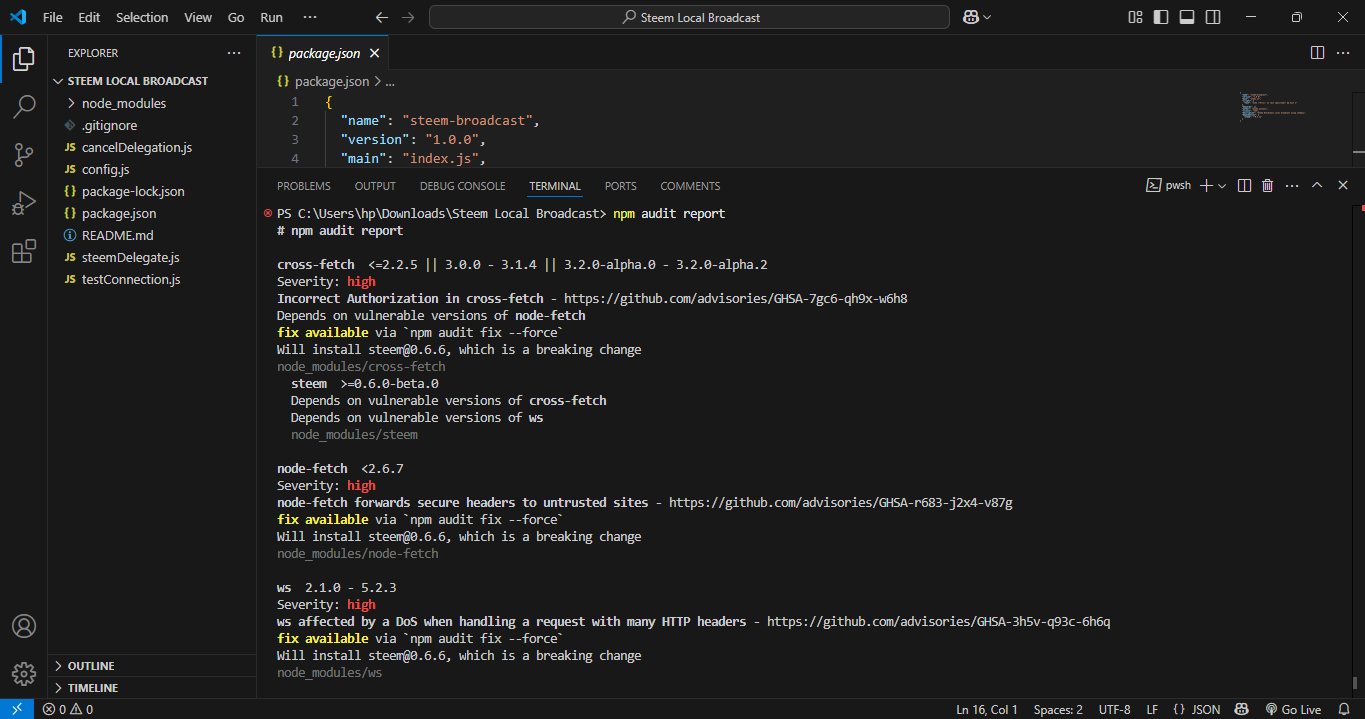Open the Extensions view

(x=24, y=252)
